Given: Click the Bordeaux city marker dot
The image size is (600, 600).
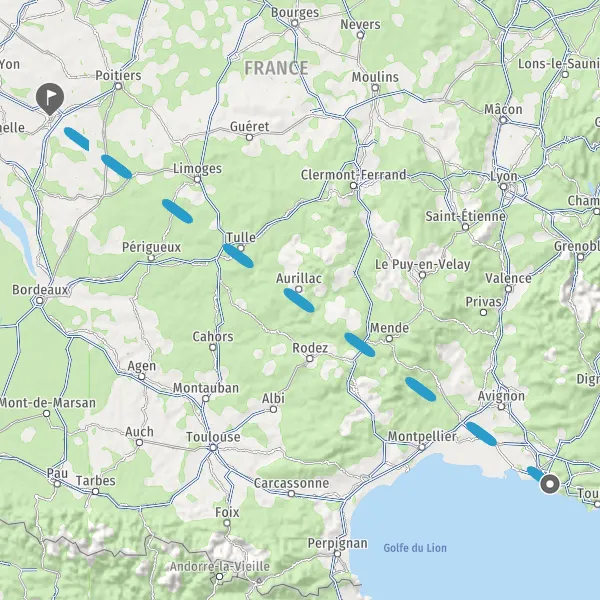Looking at the screenshot, I should (39, 301).
